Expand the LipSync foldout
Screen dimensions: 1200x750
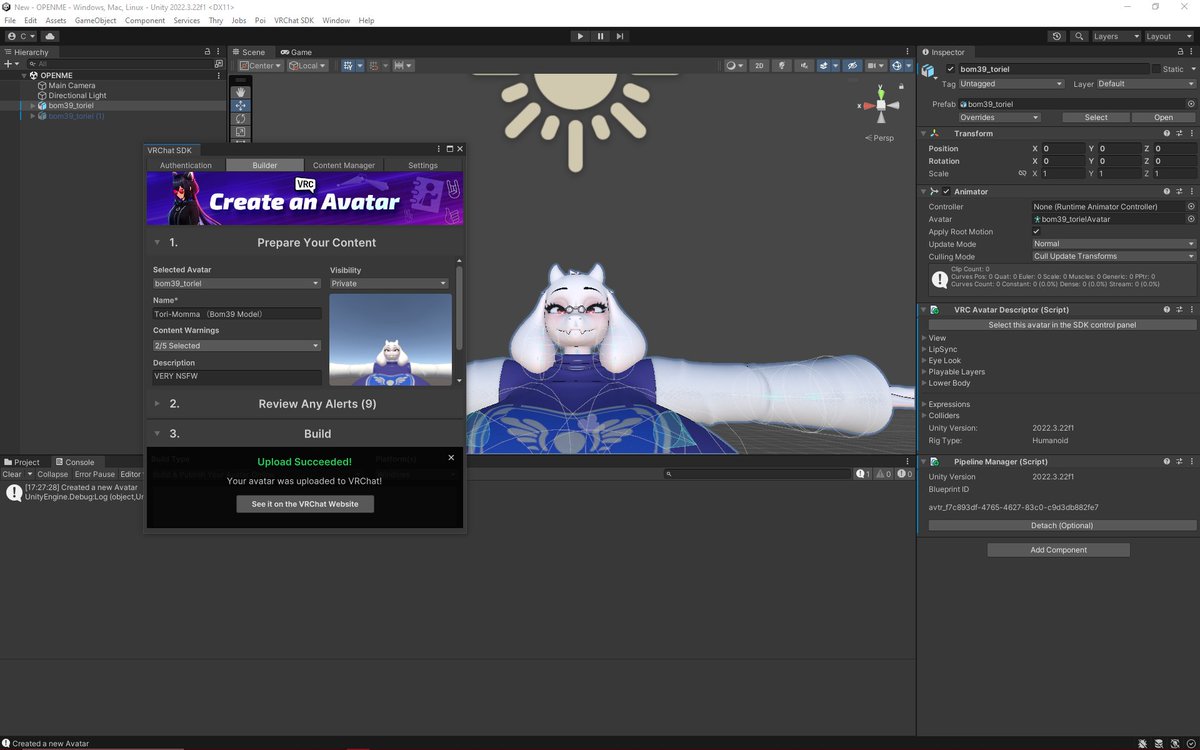tap(924, 349)
